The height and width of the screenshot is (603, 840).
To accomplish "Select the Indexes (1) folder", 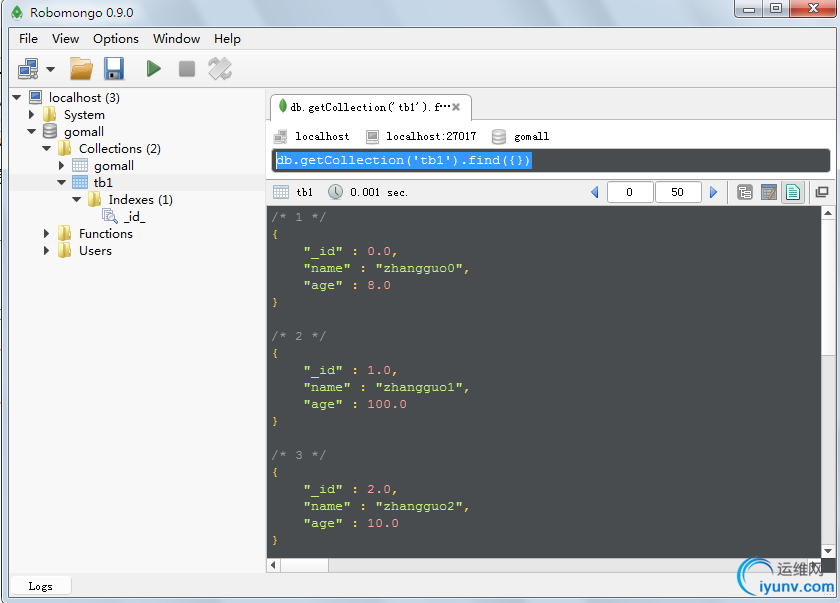I will point(140,200).
